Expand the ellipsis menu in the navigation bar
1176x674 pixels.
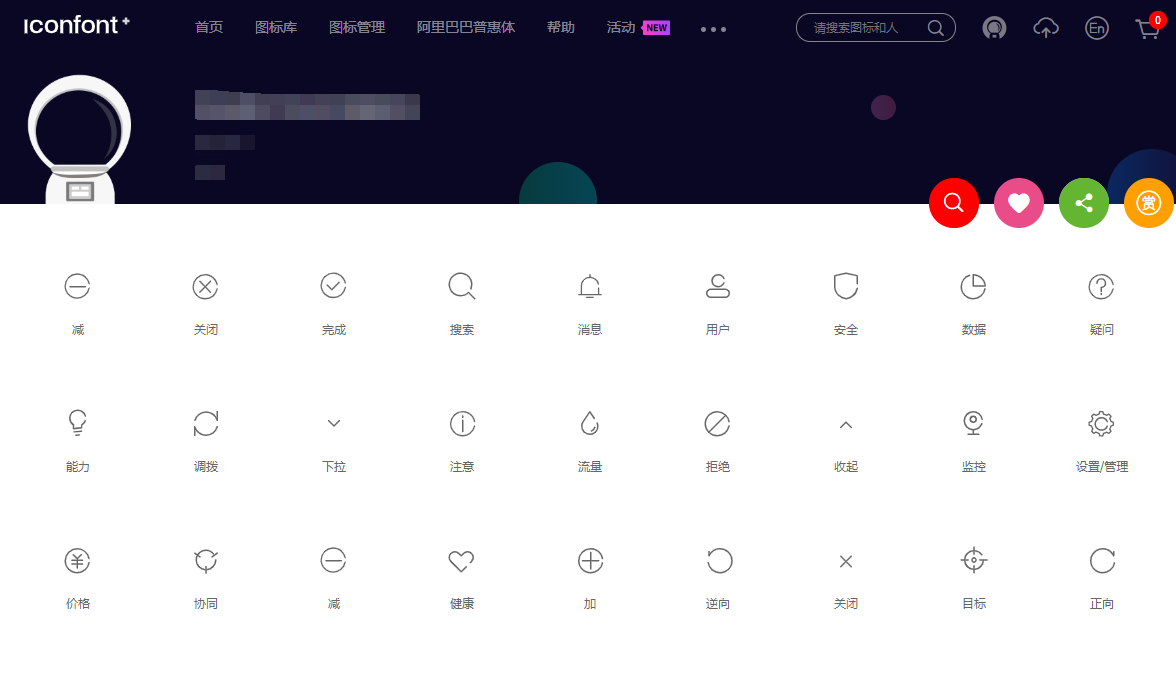(712, 28)
